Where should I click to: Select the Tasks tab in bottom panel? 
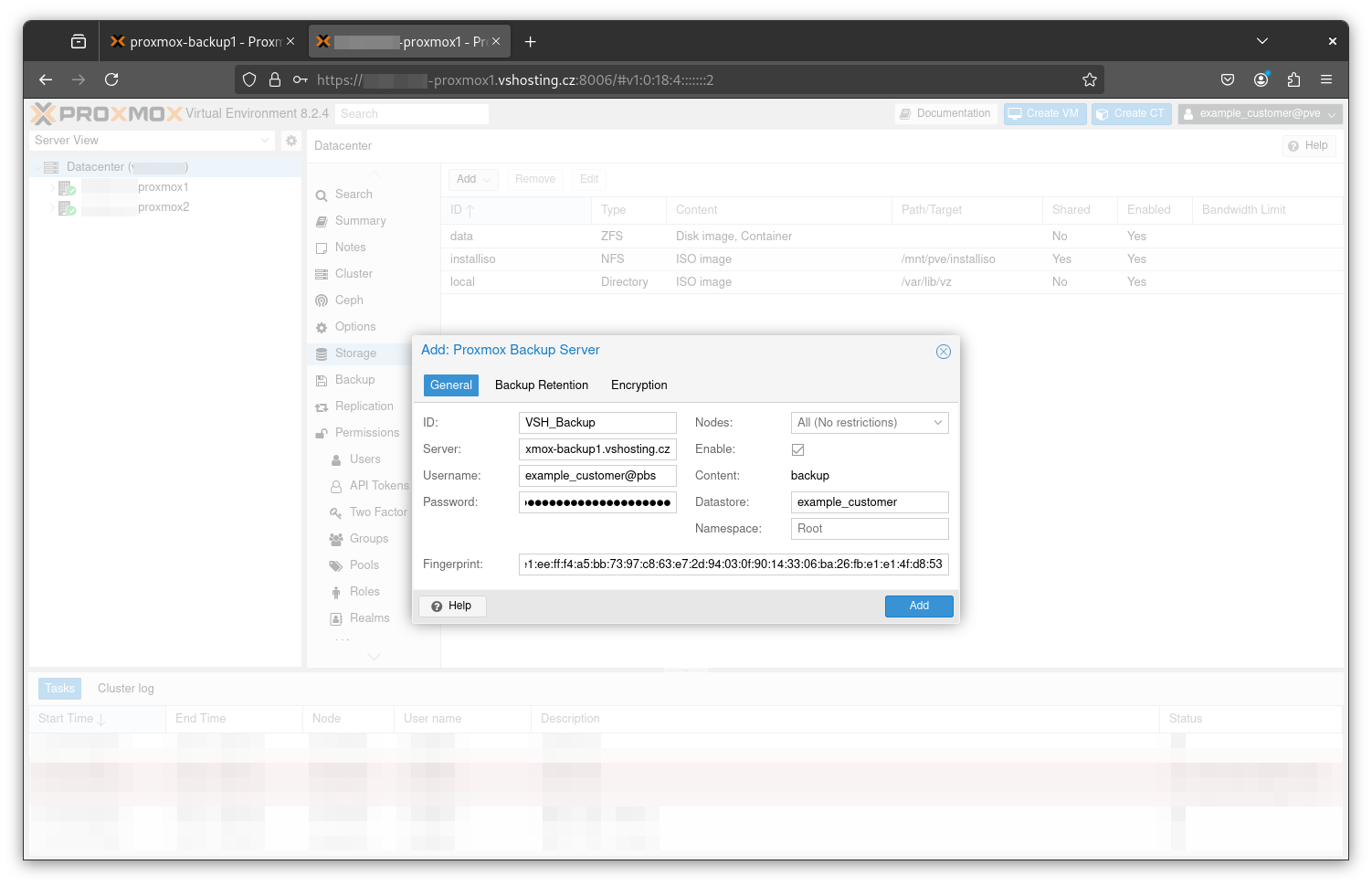click(x=59, y=689)
